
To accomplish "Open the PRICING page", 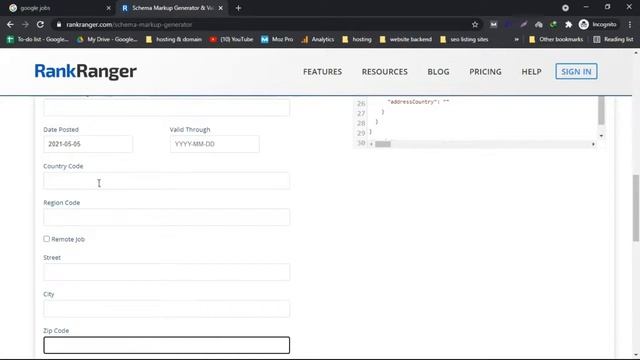I will [485, 71].
